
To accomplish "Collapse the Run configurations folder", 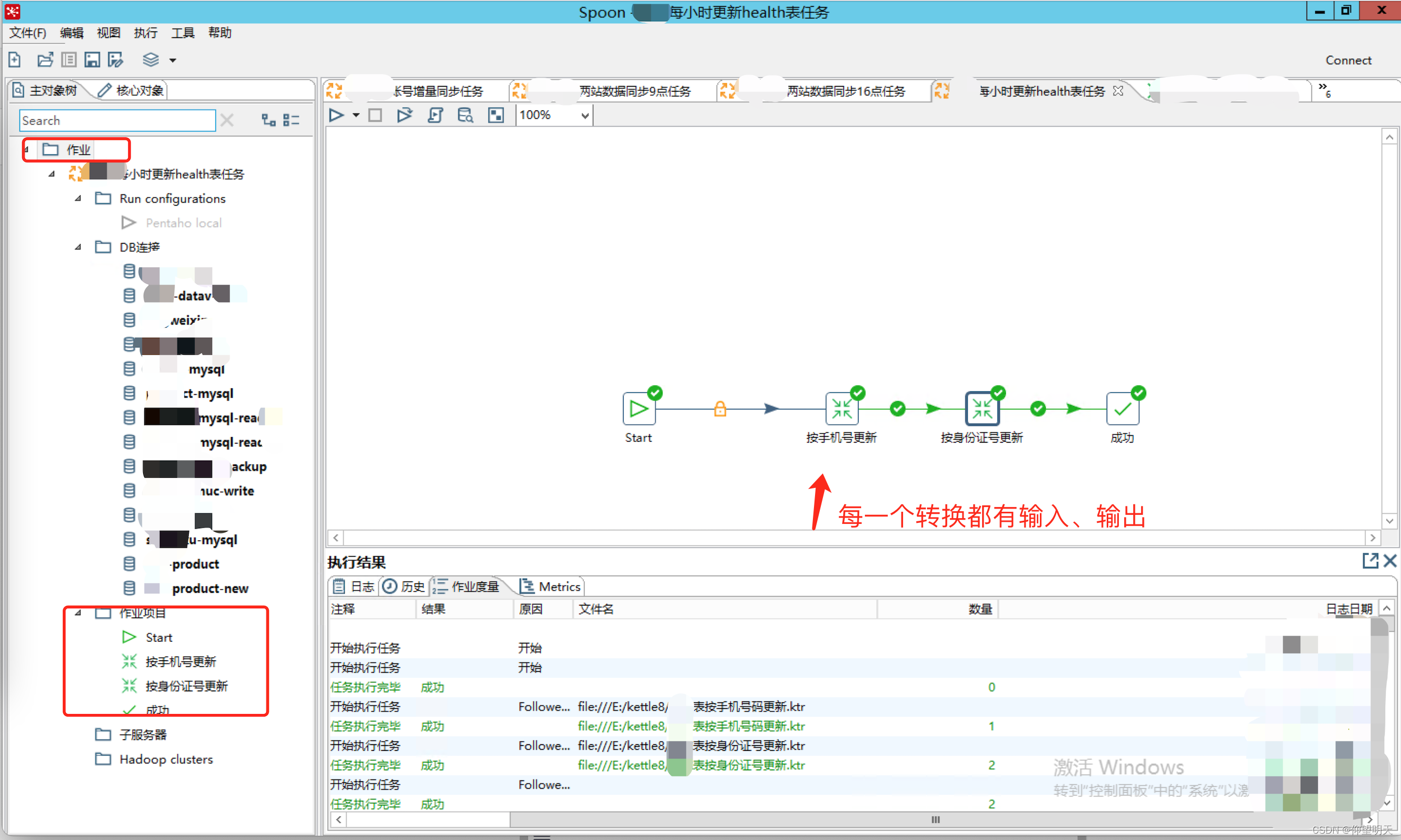I will [78, 199].
